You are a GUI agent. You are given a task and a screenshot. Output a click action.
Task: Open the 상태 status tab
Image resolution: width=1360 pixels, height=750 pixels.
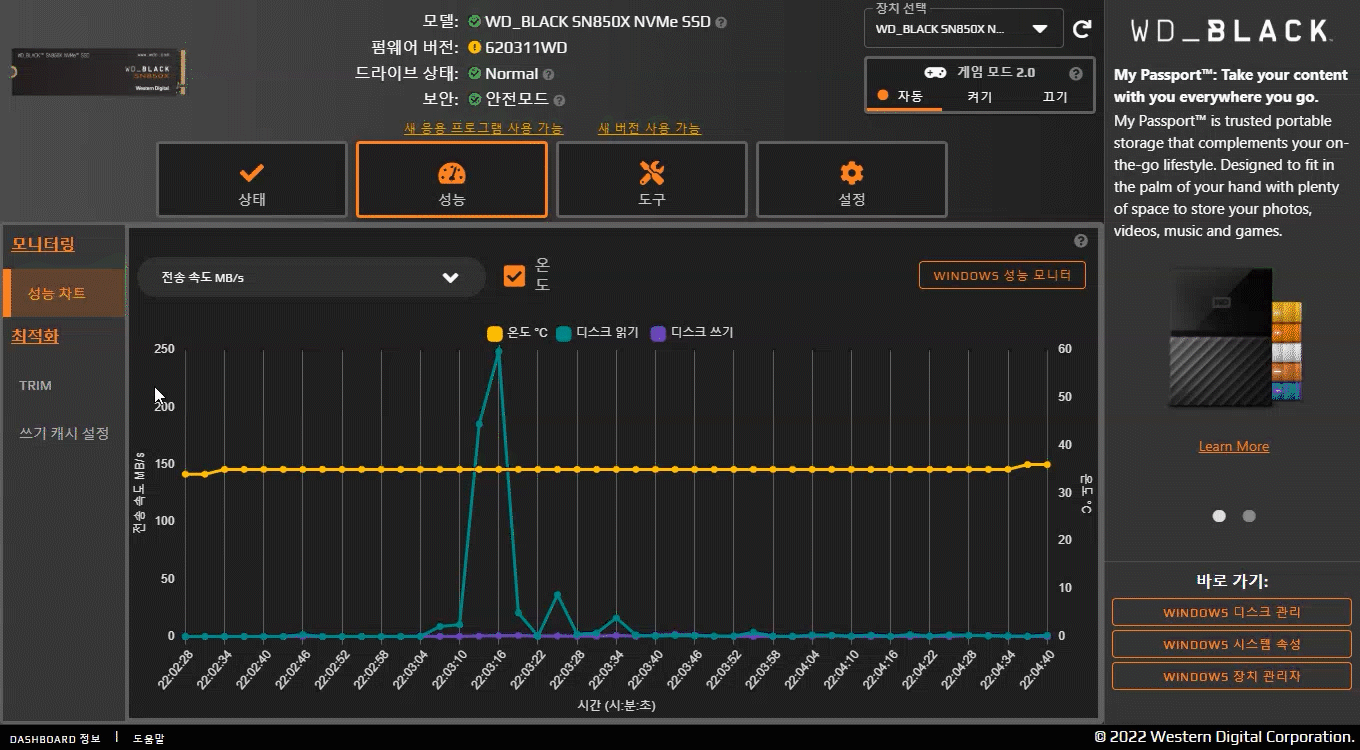point(252,180)
